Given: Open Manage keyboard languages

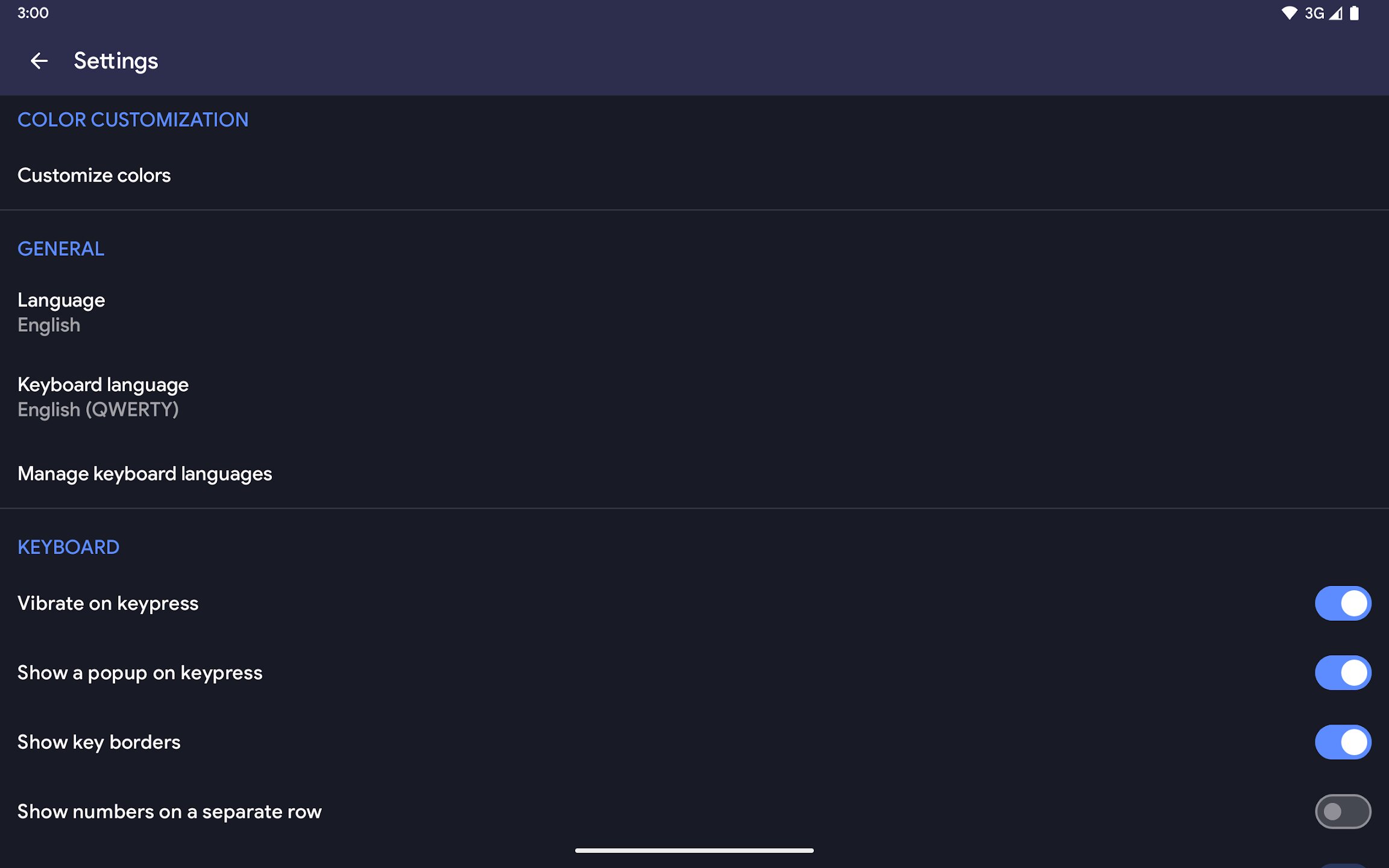Looking at the screenshot, I should tap(145, 474).
